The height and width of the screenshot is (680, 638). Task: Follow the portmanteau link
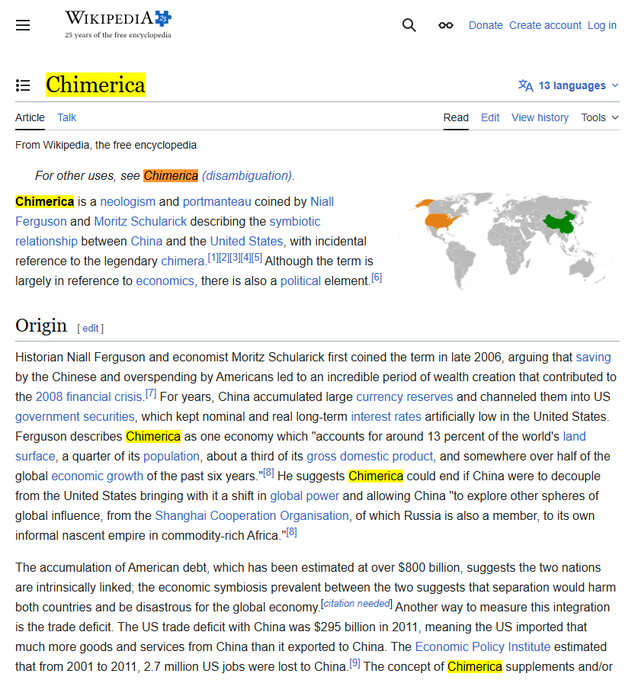pyautogui.click(x=217, y=202)
